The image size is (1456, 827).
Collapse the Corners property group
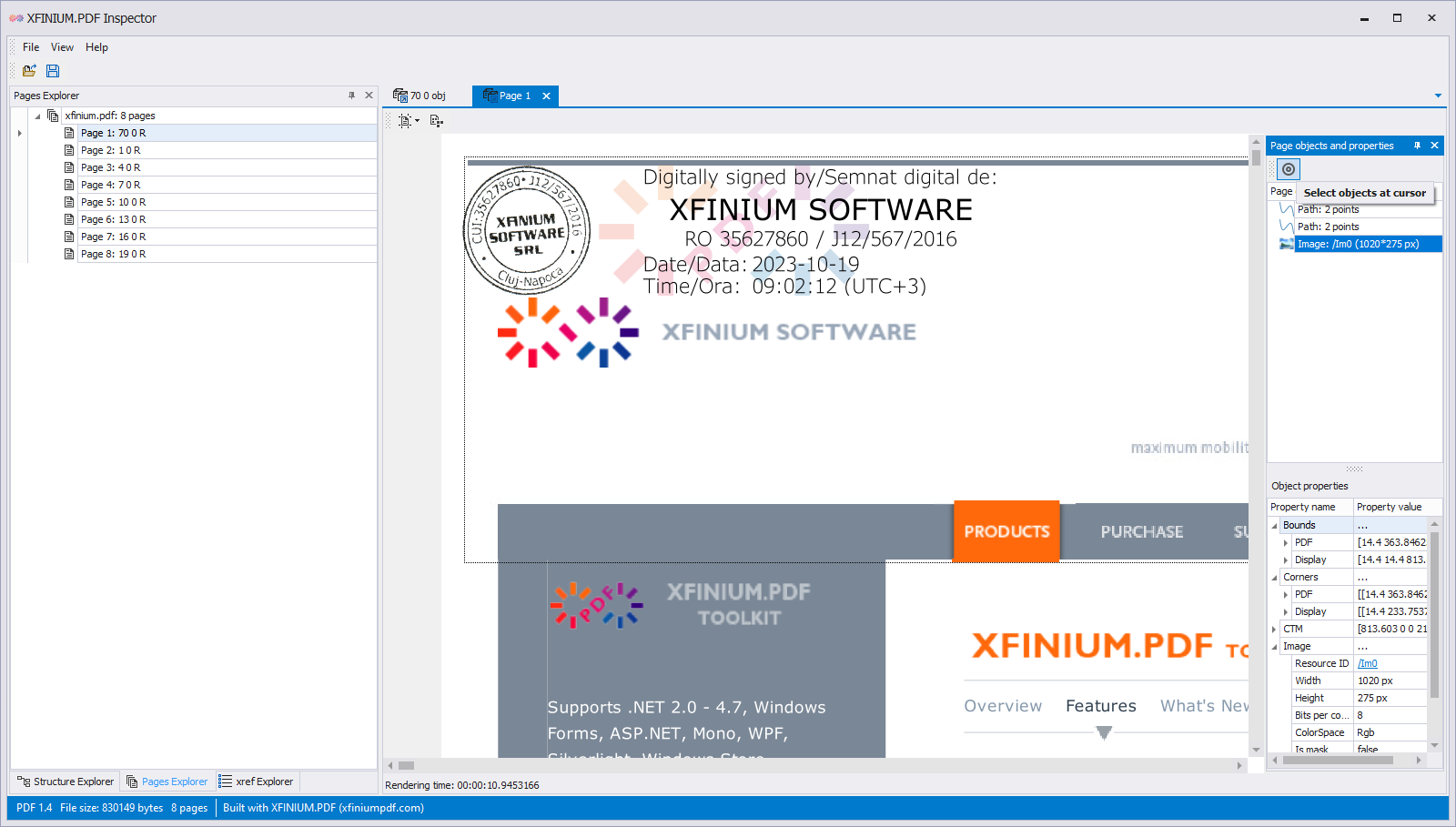1274,578
